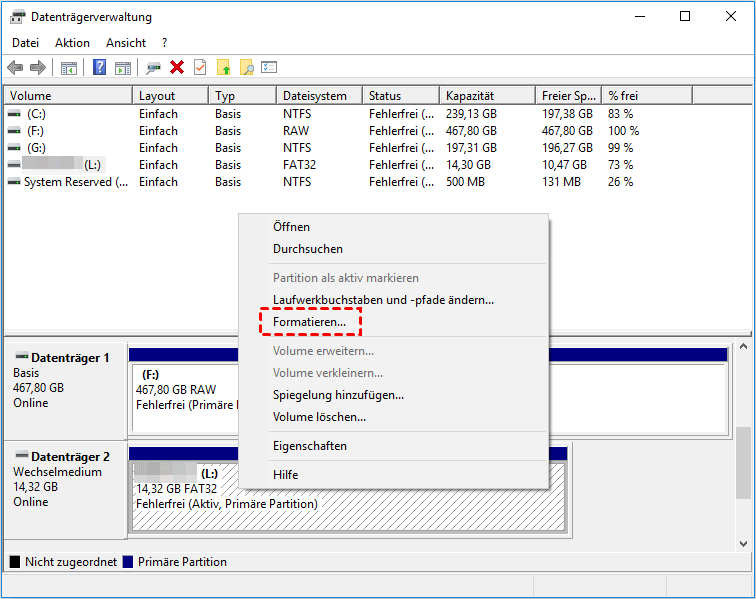
Task: Open the Datei menu
Action: click(x=25, y=43)
